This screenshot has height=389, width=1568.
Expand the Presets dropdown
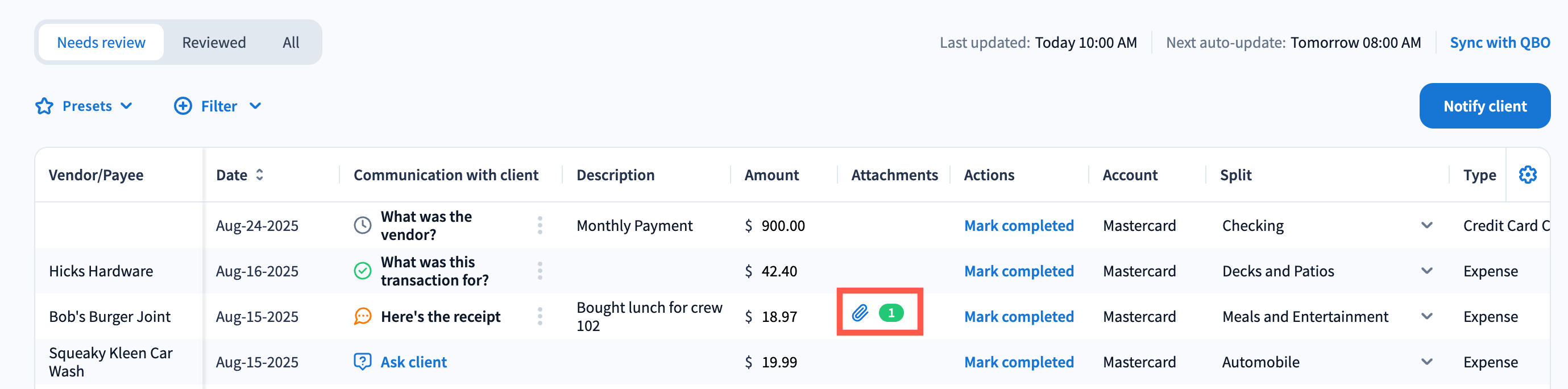click(127, 106)
